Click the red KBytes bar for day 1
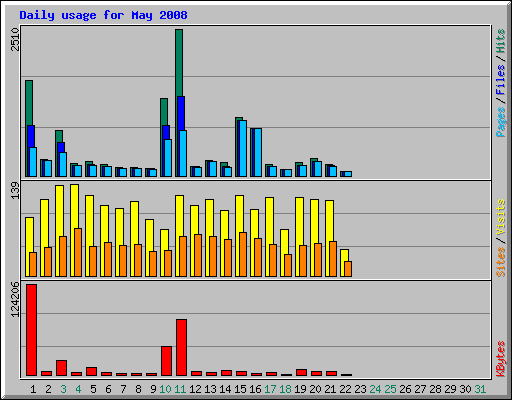512x400 pixels. pyautogui.click(x=32, y=330)
